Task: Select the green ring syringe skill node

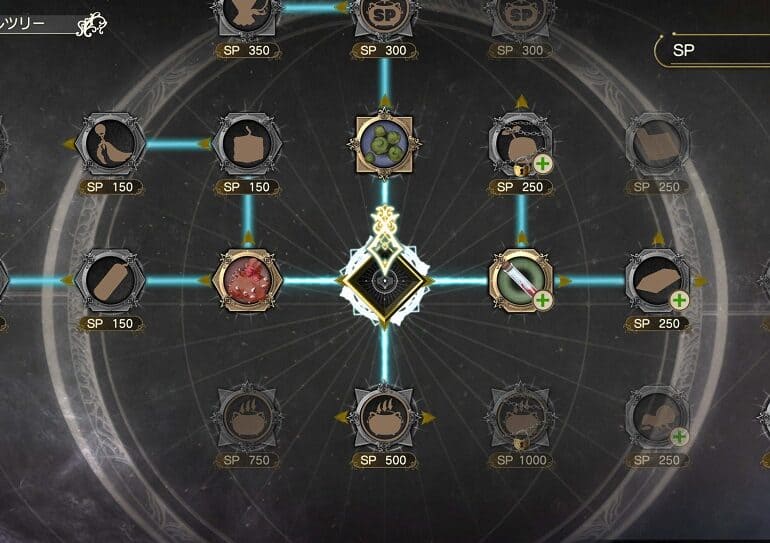Action: tap(522, 280)
